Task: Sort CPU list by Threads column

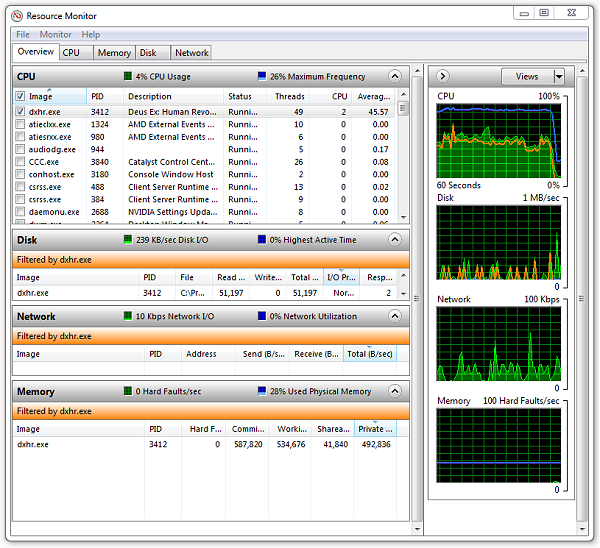Action: pos(290,97)
